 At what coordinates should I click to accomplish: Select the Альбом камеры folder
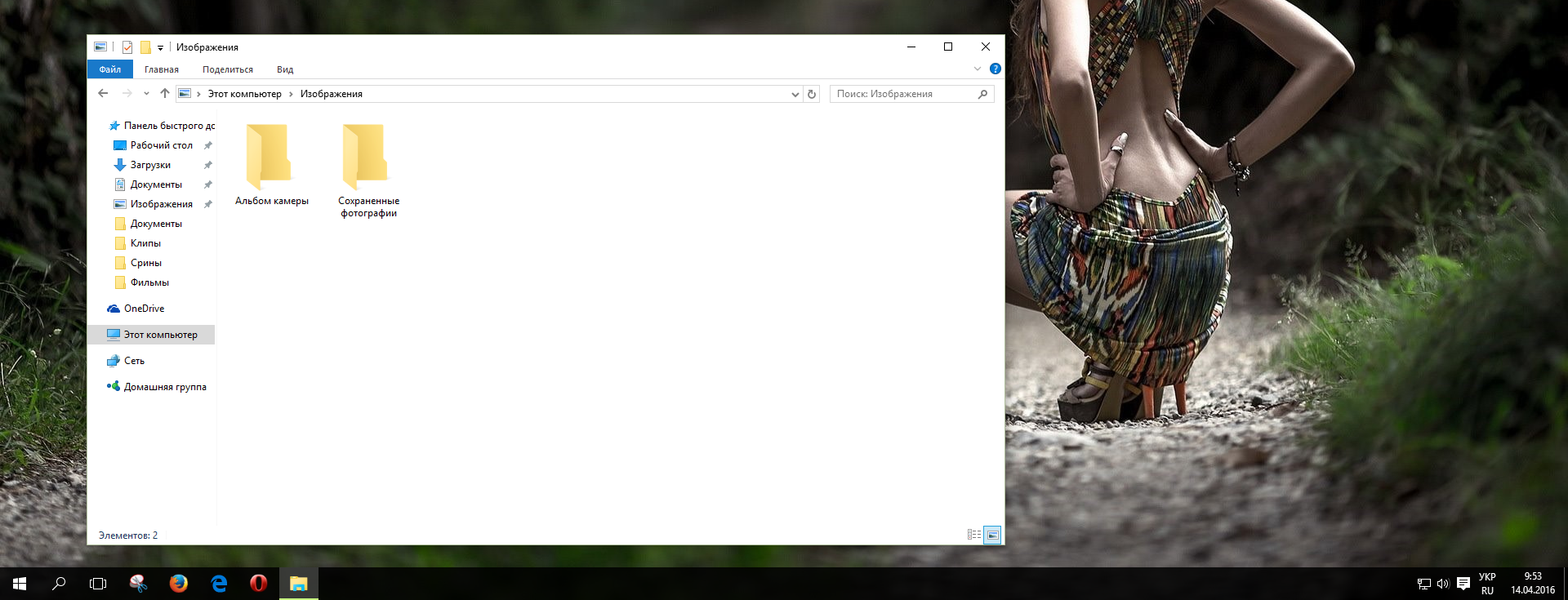(271, 165)
